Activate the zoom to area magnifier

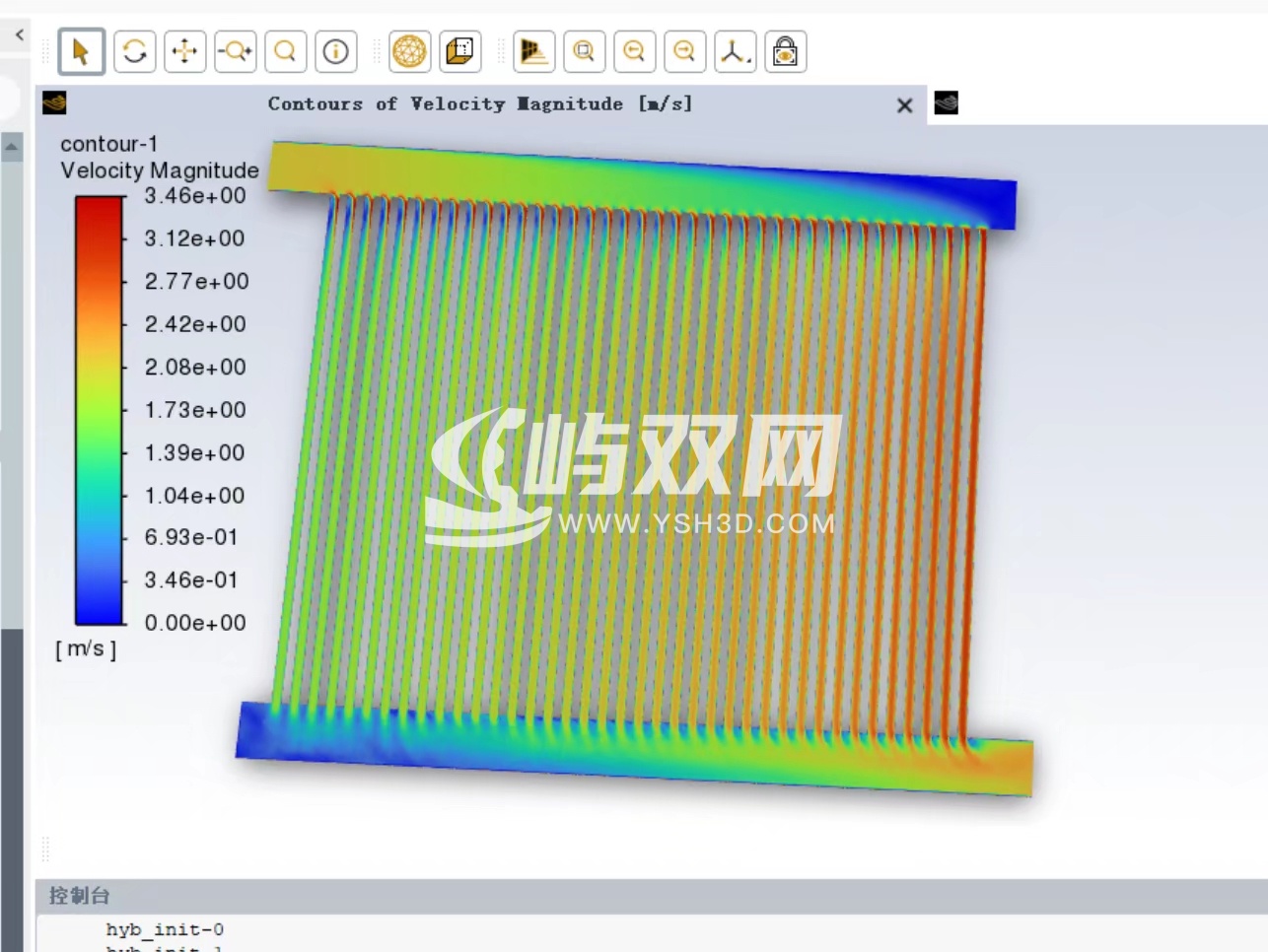pos(285,51)
